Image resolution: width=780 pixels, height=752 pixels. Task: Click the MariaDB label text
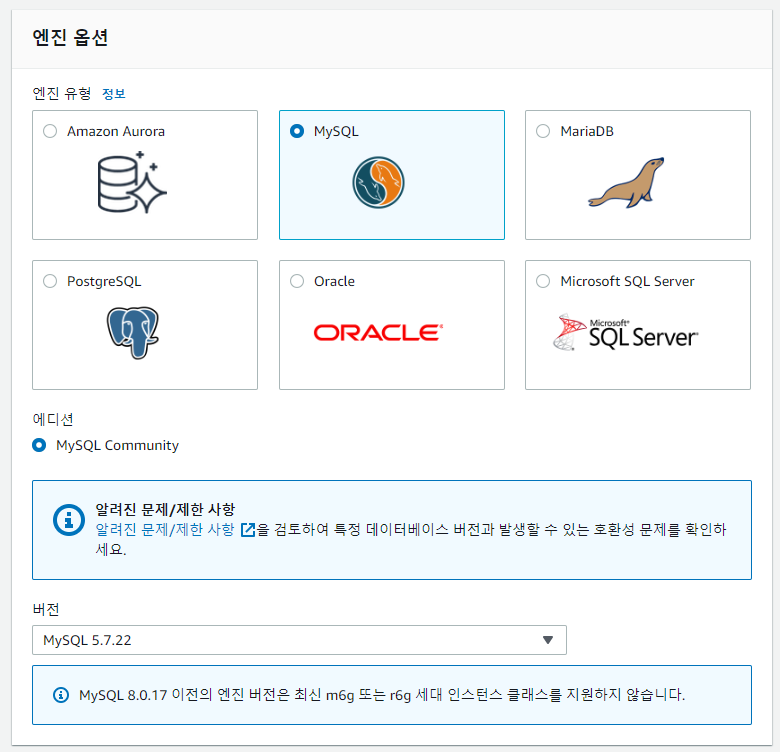click(587, 131)
